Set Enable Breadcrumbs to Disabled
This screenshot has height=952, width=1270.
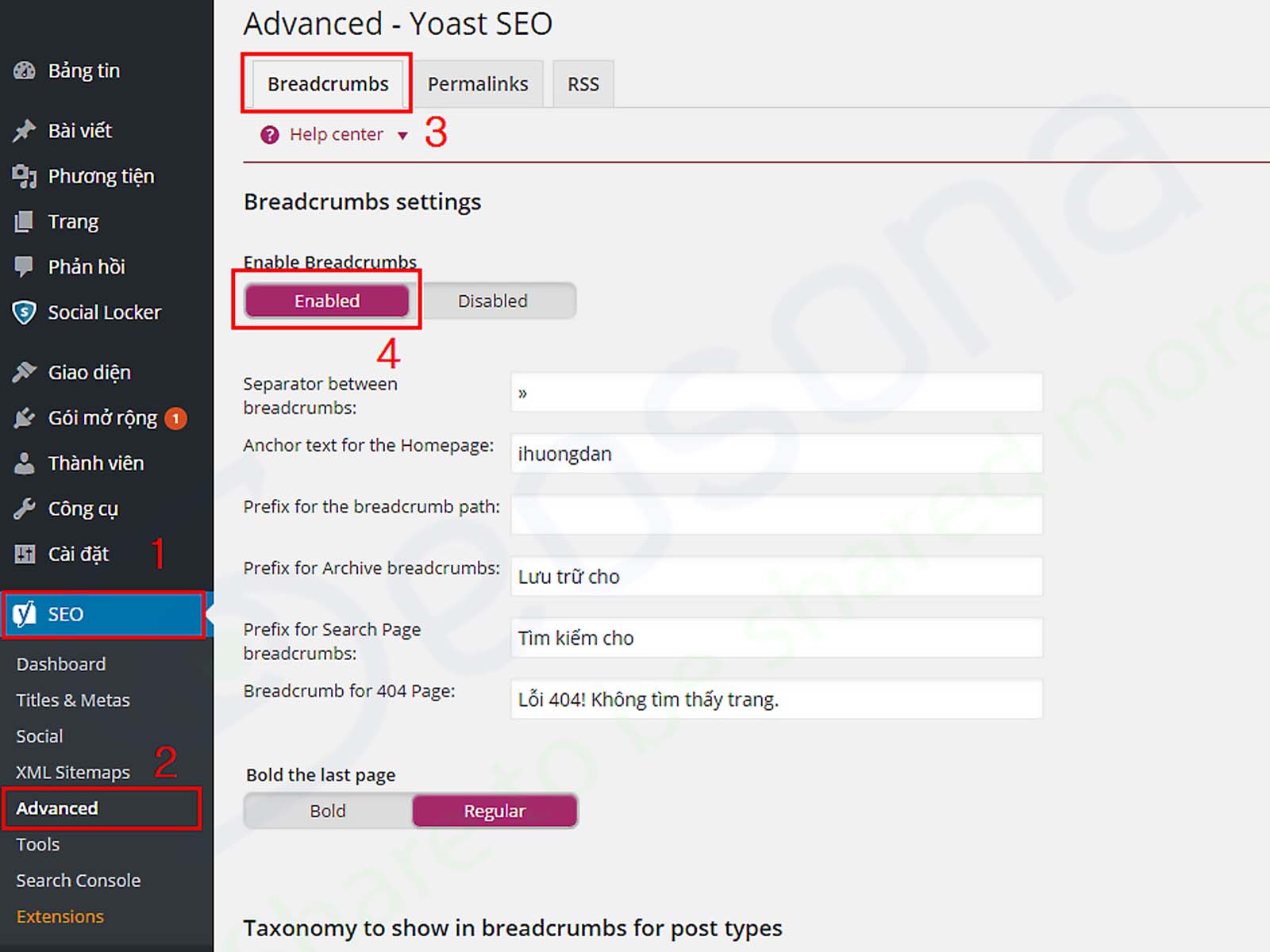click(x=493, y=301)
